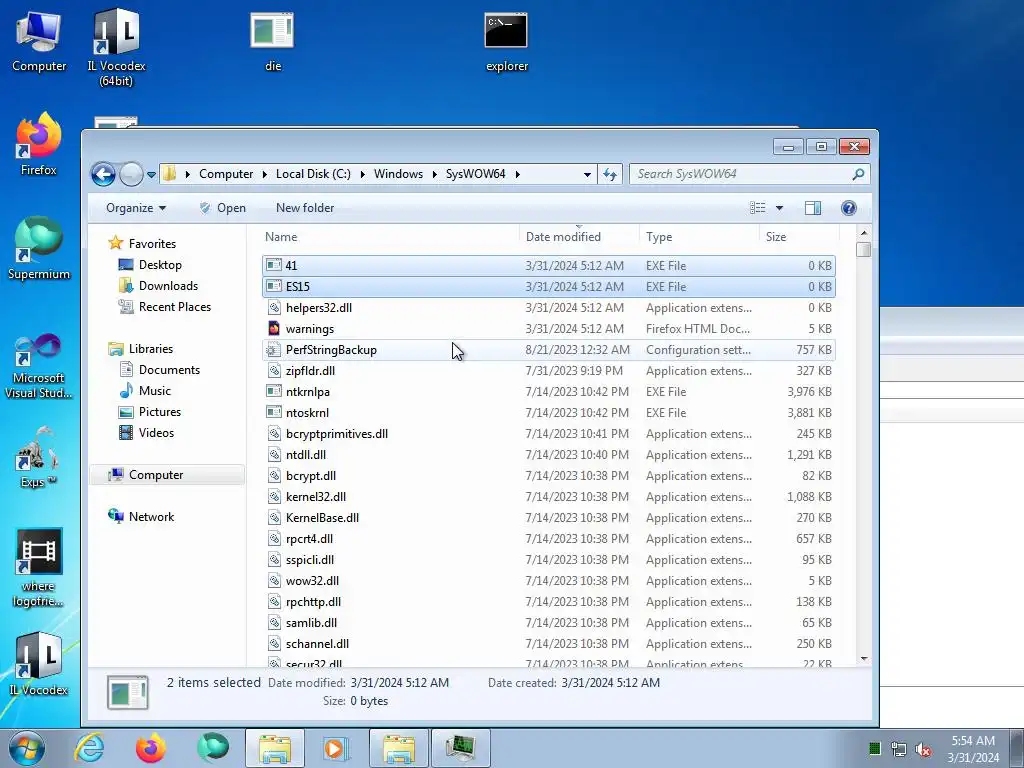Open Windows Media Player taskbar button
The width and height of the screenshot is (1024, 768).
point(336,748)
